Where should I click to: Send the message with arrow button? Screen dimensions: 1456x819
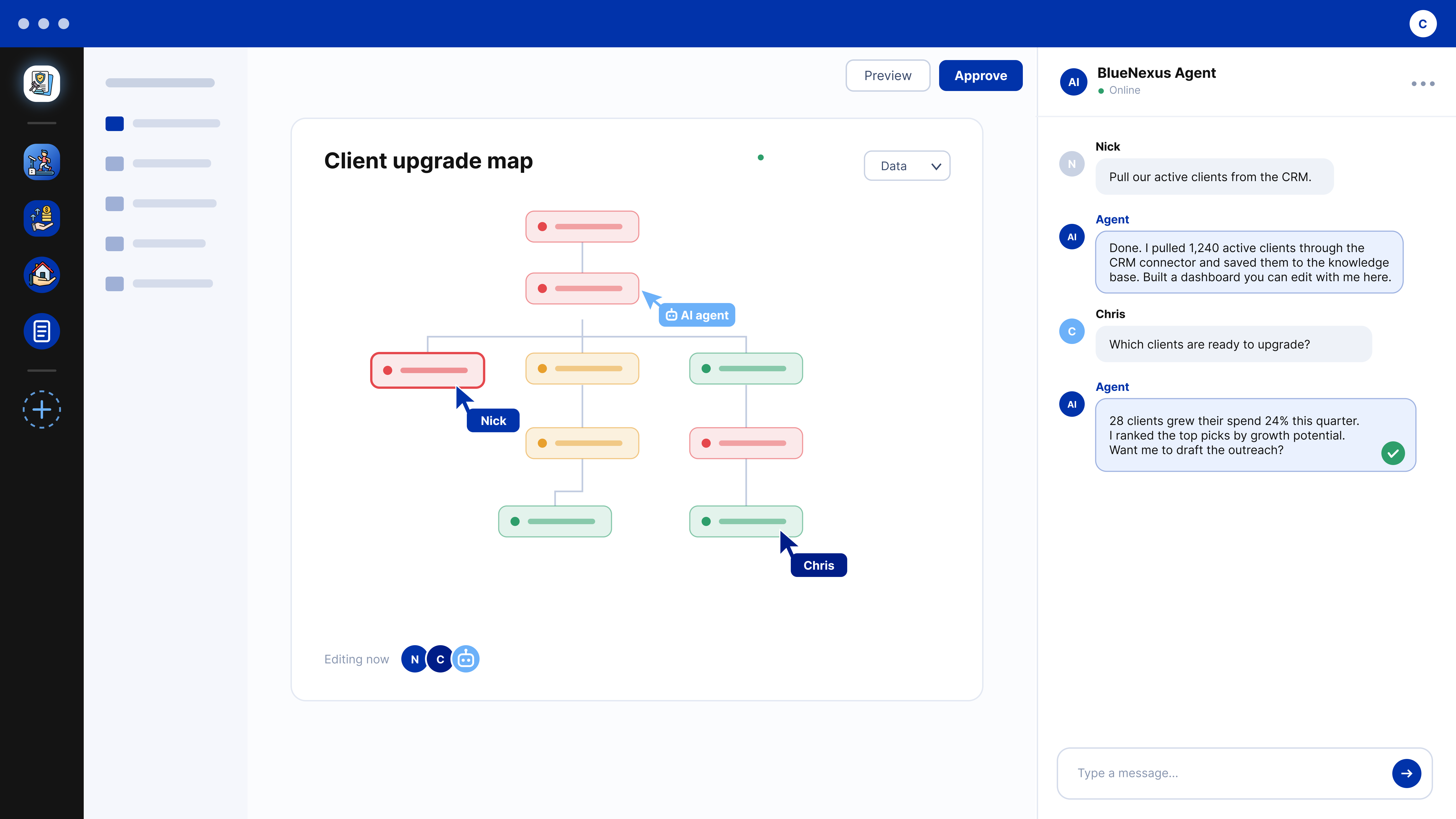pos(1406,773)
